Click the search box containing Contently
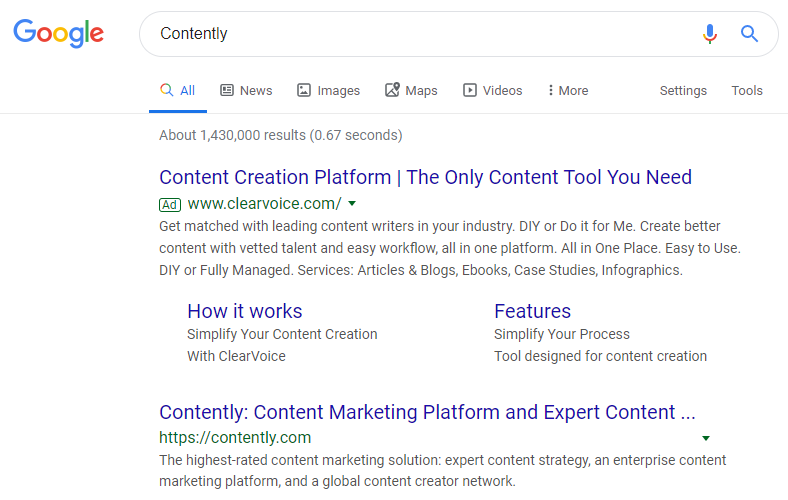Screen dimensions: 788x500 tap(420, 34)
